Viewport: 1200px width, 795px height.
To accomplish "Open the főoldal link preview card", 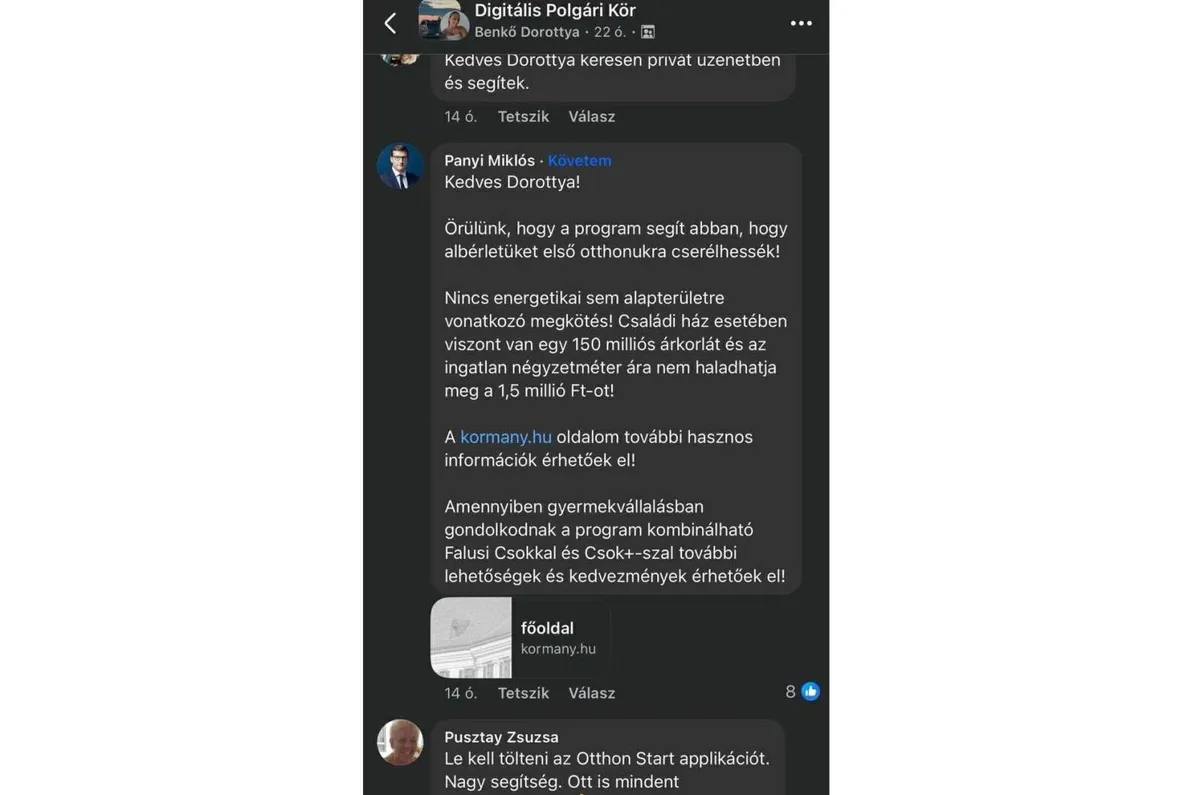I will click(x=558, y=638).
